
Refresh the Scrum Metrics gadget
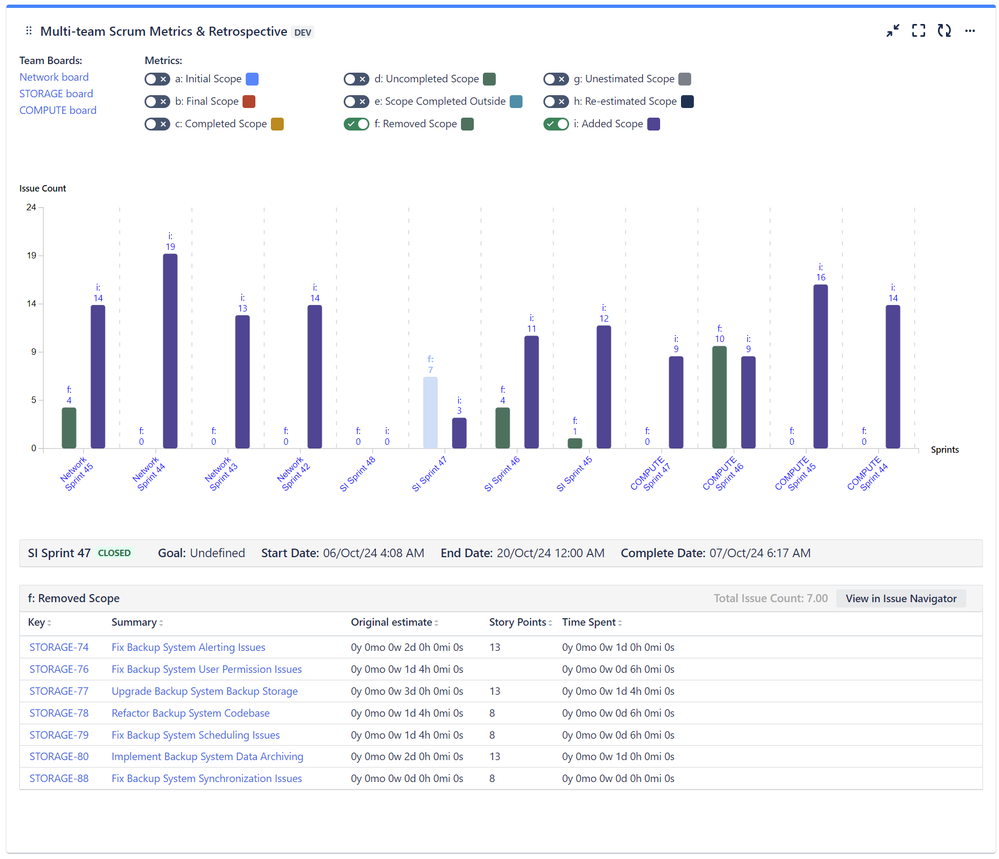pos(944,32)
